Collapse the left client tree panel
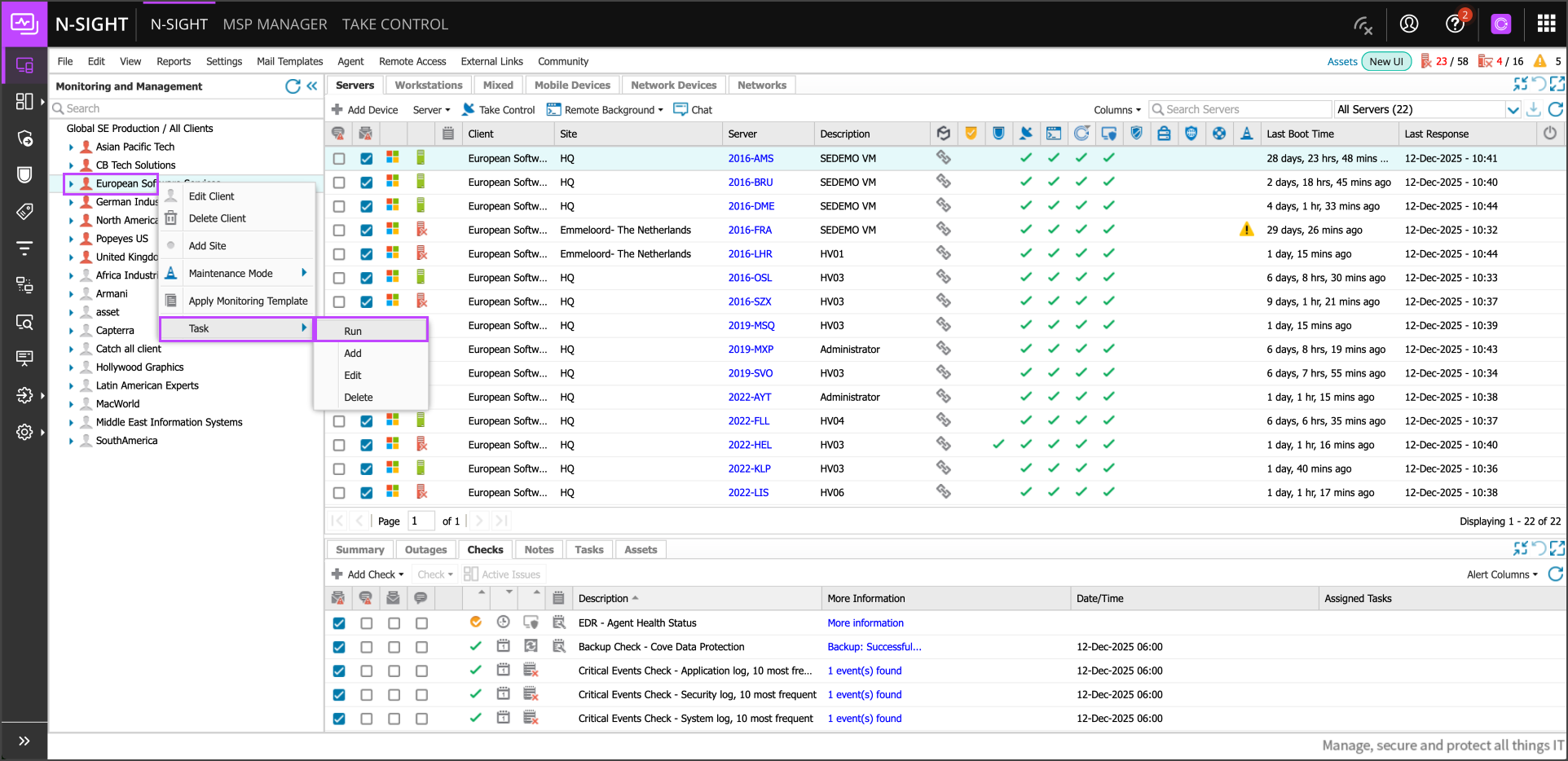 [312, 86]
